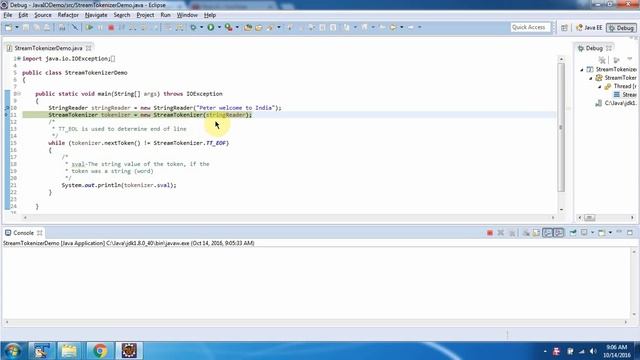640x360 pixels.
Task: Toggle Show Console on Standard Error change
Action: 558,233
